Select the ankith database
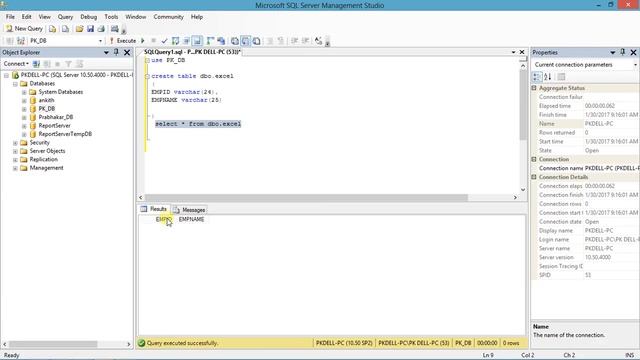The width and height of the screenshot is (640, 360). [46, 100]
